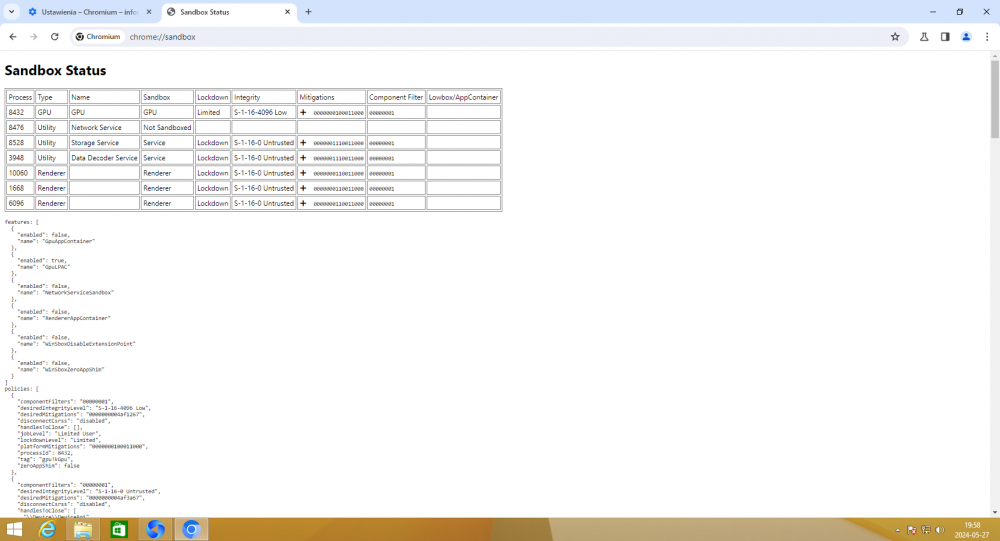Click the Limited lockdown cell
The width and height of the screenshot is (1000, 541).
point(212,112)
